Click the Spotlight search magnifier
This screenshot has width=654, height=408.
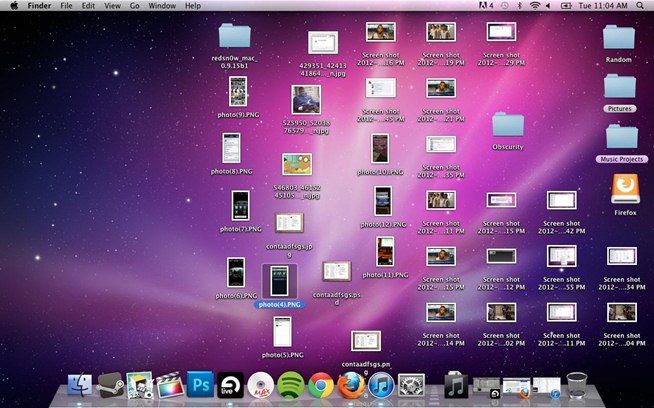(640, 6)
